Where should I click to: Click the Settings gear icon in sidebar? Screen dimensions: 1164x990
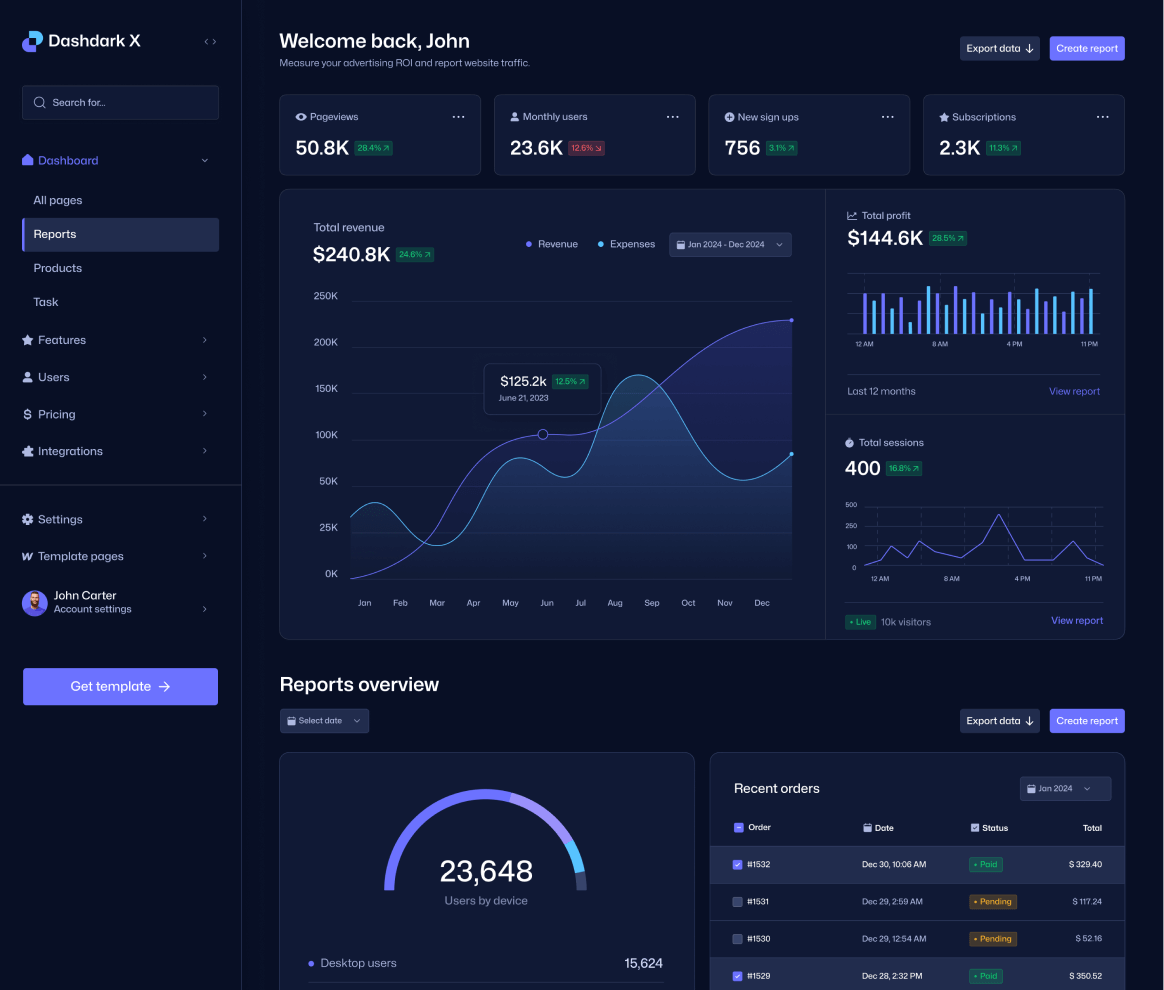click(26, 519)
